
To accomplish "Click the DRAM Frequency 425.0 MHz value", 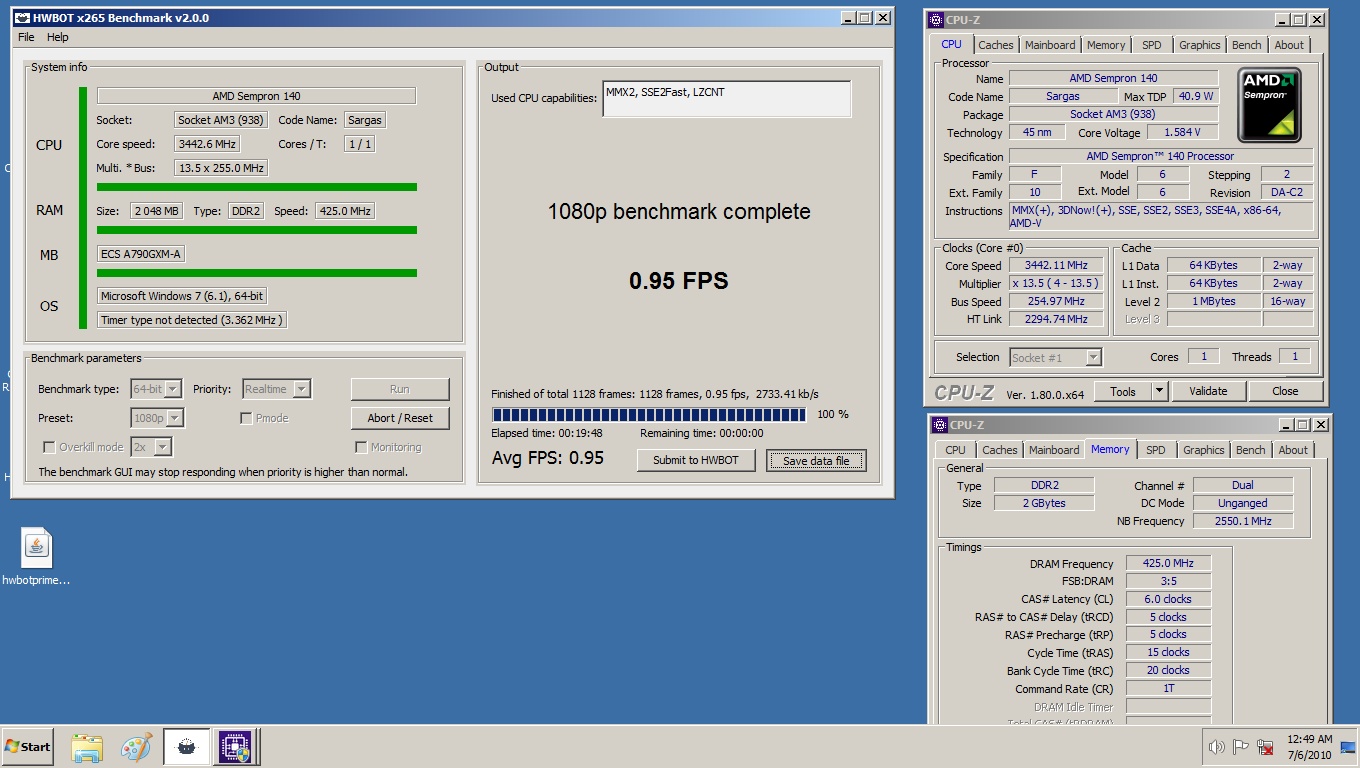I will click(x=1168, y=563).
